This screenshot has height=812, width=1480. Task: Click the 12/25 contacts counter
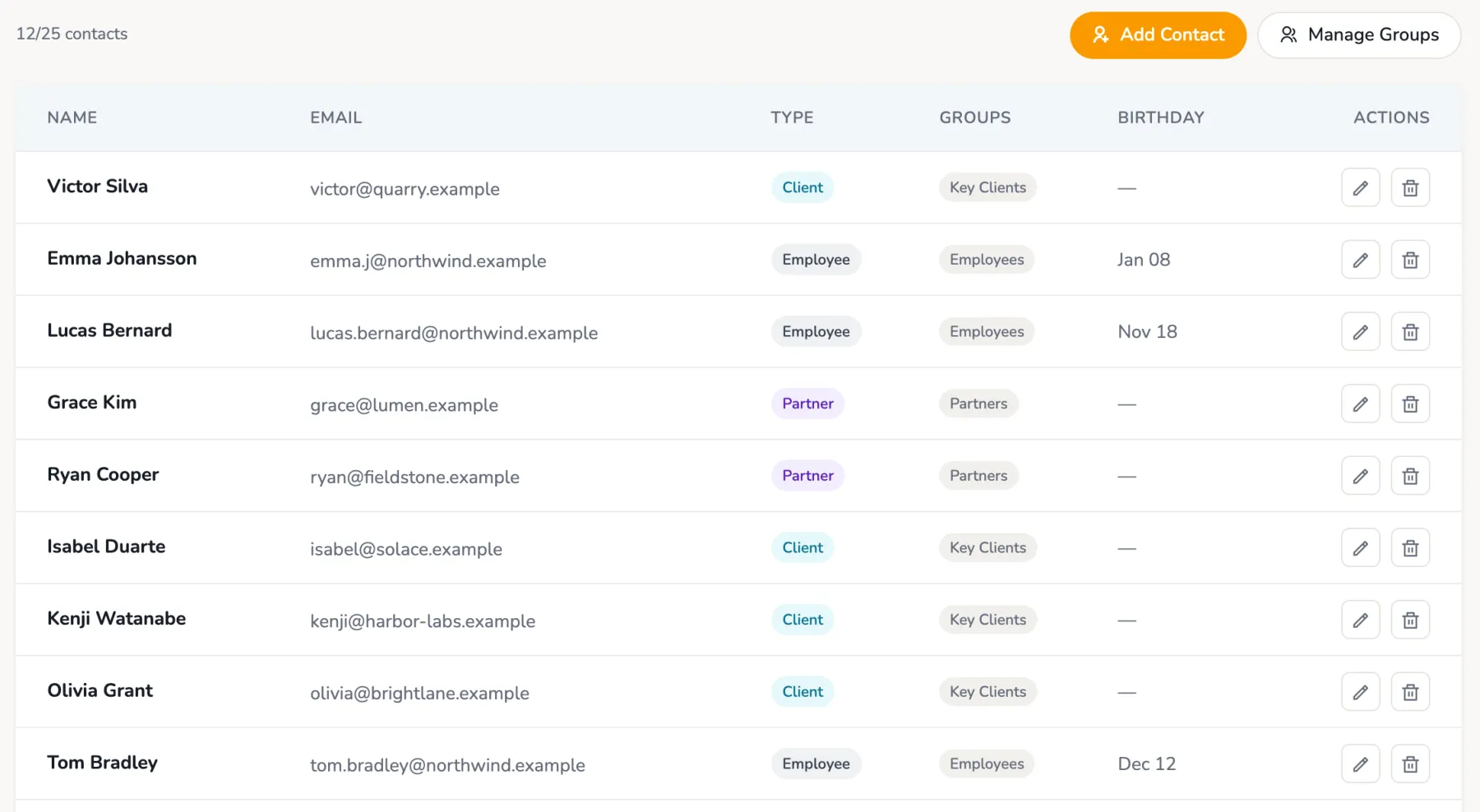72,34
